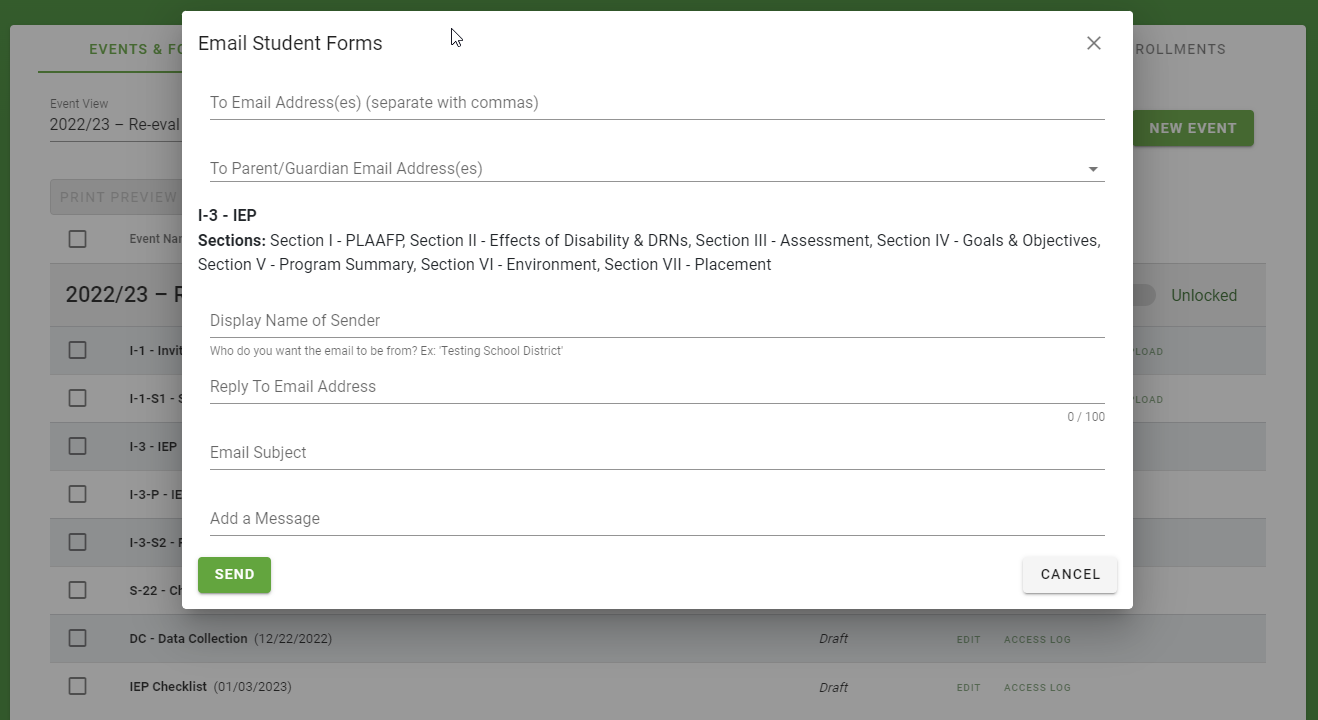Click the New Event button
1318x720 pixels.
click(x=1193, y=128)
